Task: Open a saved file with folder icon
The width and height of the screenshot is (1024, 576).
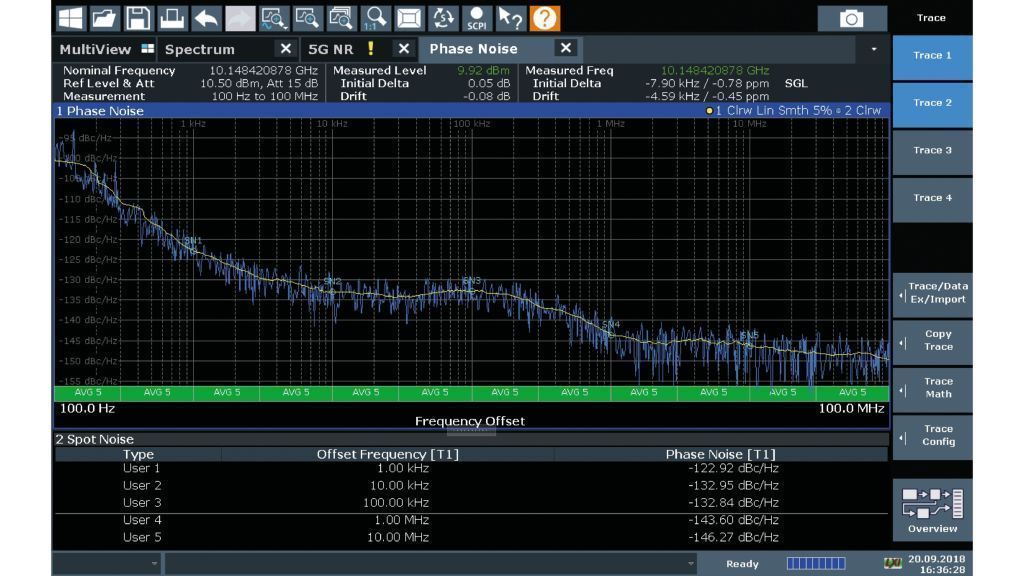Action: pos(104,17)
